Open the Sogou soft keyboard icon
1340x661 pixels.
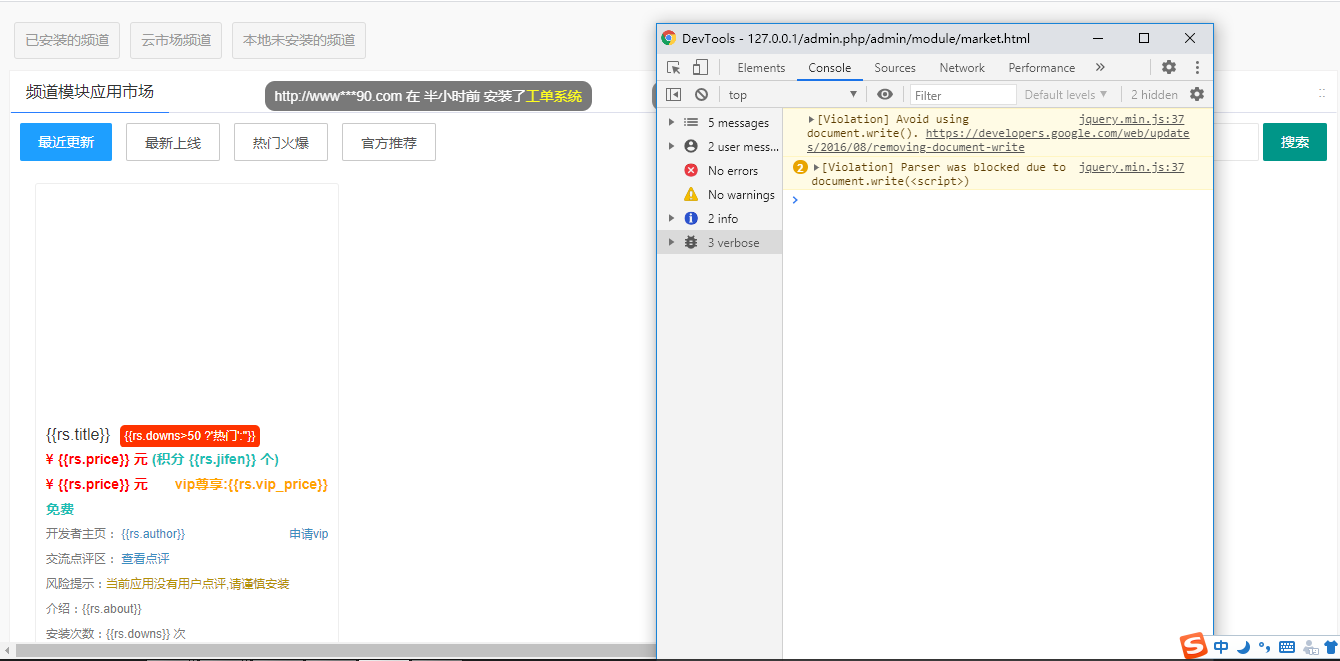pyautogui.click(x=1287, y=647)
